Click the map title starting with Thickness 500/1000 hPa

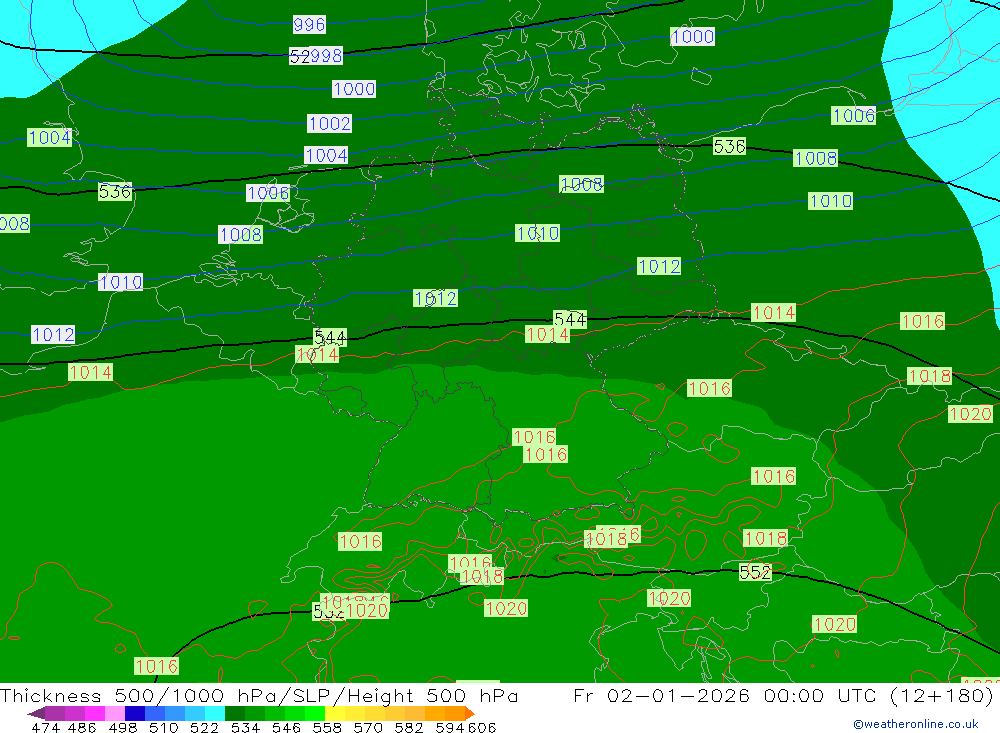(259, 695)
